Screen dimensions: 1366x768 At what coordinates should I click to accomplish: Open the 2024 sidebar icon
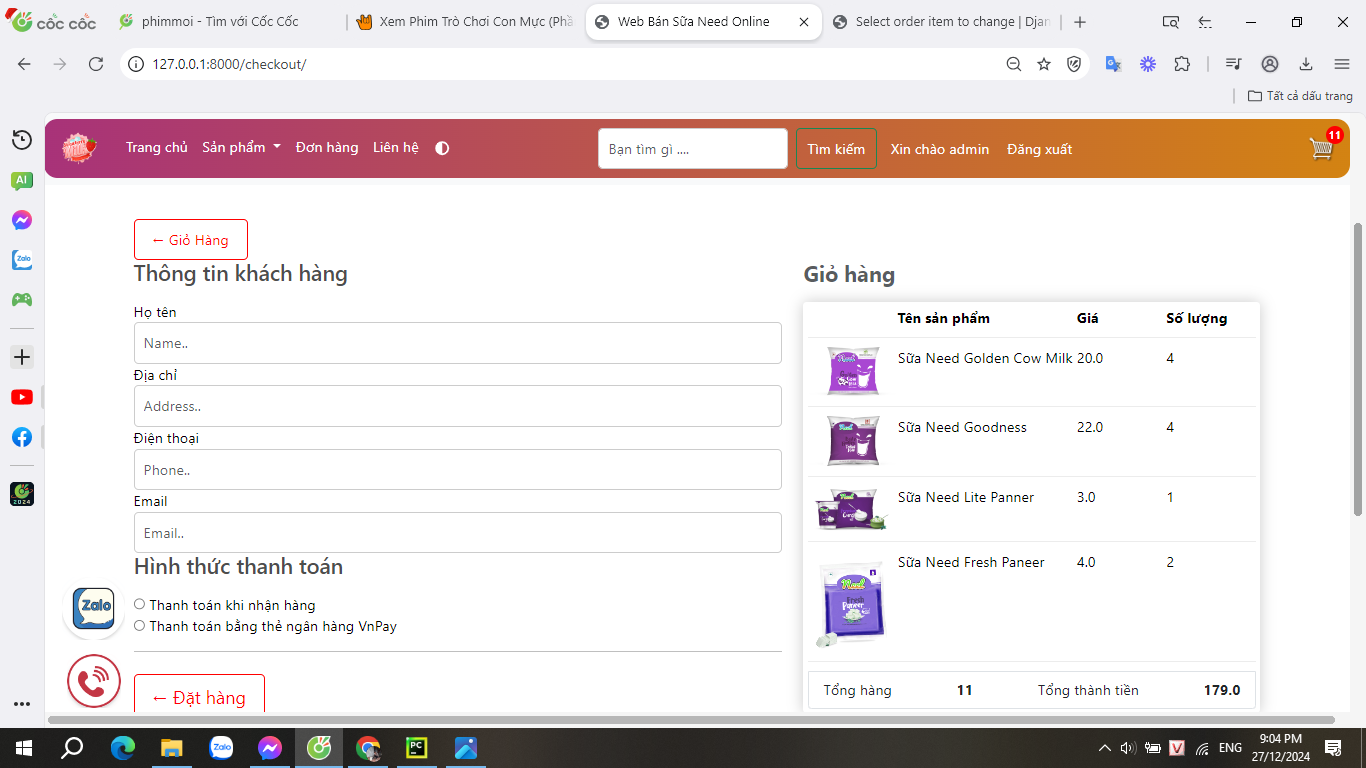[x=22, y=494]
